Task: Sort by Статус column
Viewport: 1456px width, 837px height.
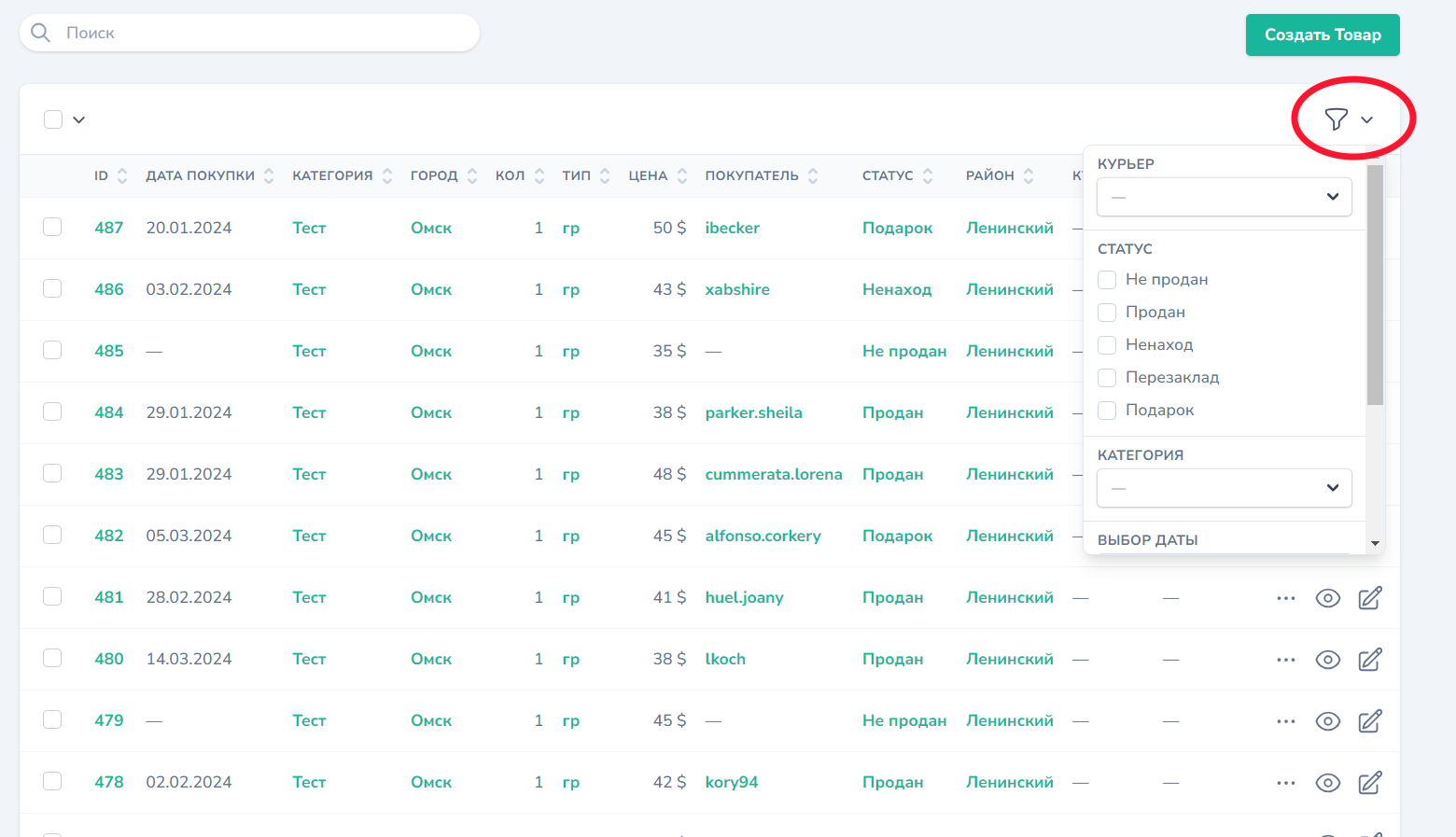Action: 928,175
